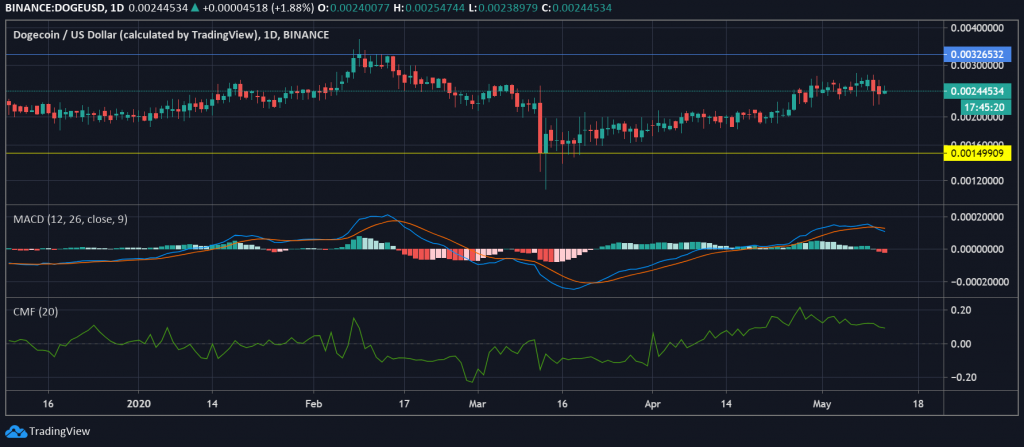The image size is (1024, 447).
Task: Click the long-wick crash candle in mid-March
Action: pyautogui.click(x=541, y=127)
